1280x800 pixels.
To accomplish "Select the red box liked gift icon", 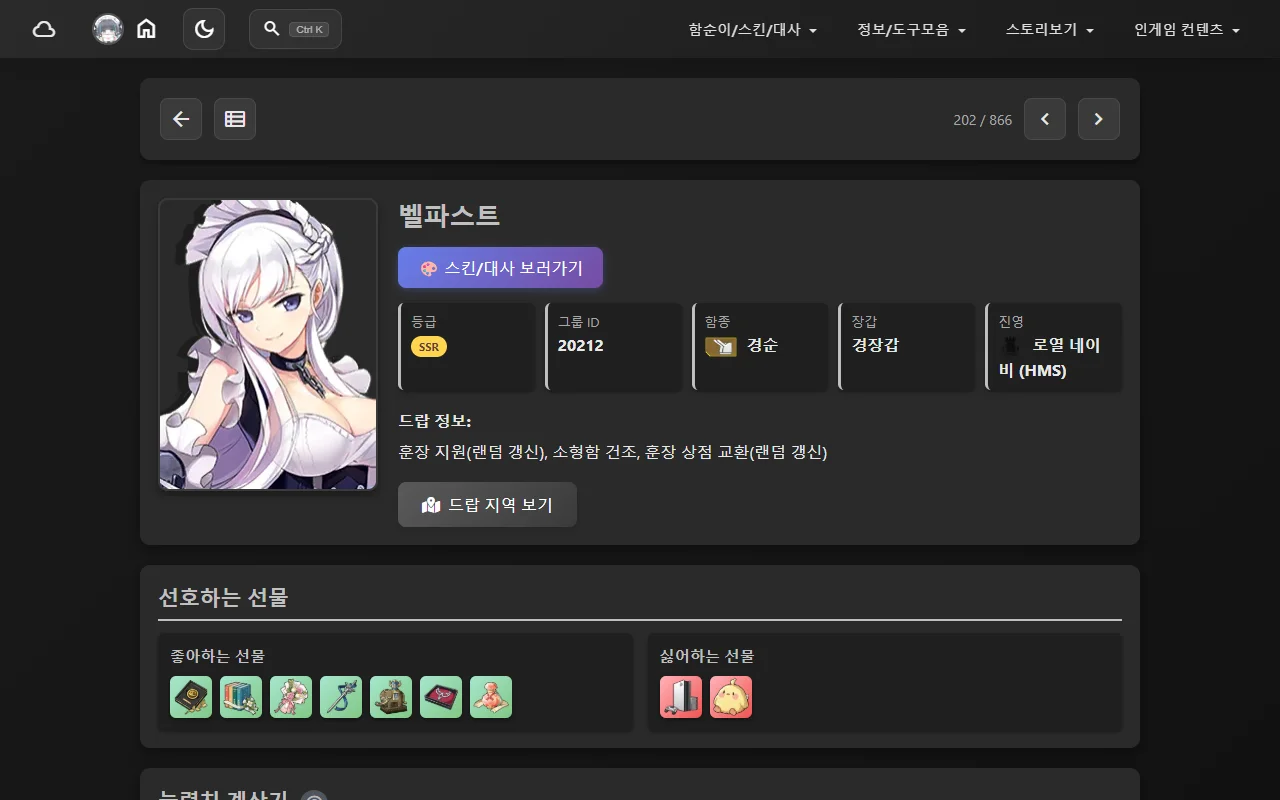I will [x=441, y=697].
